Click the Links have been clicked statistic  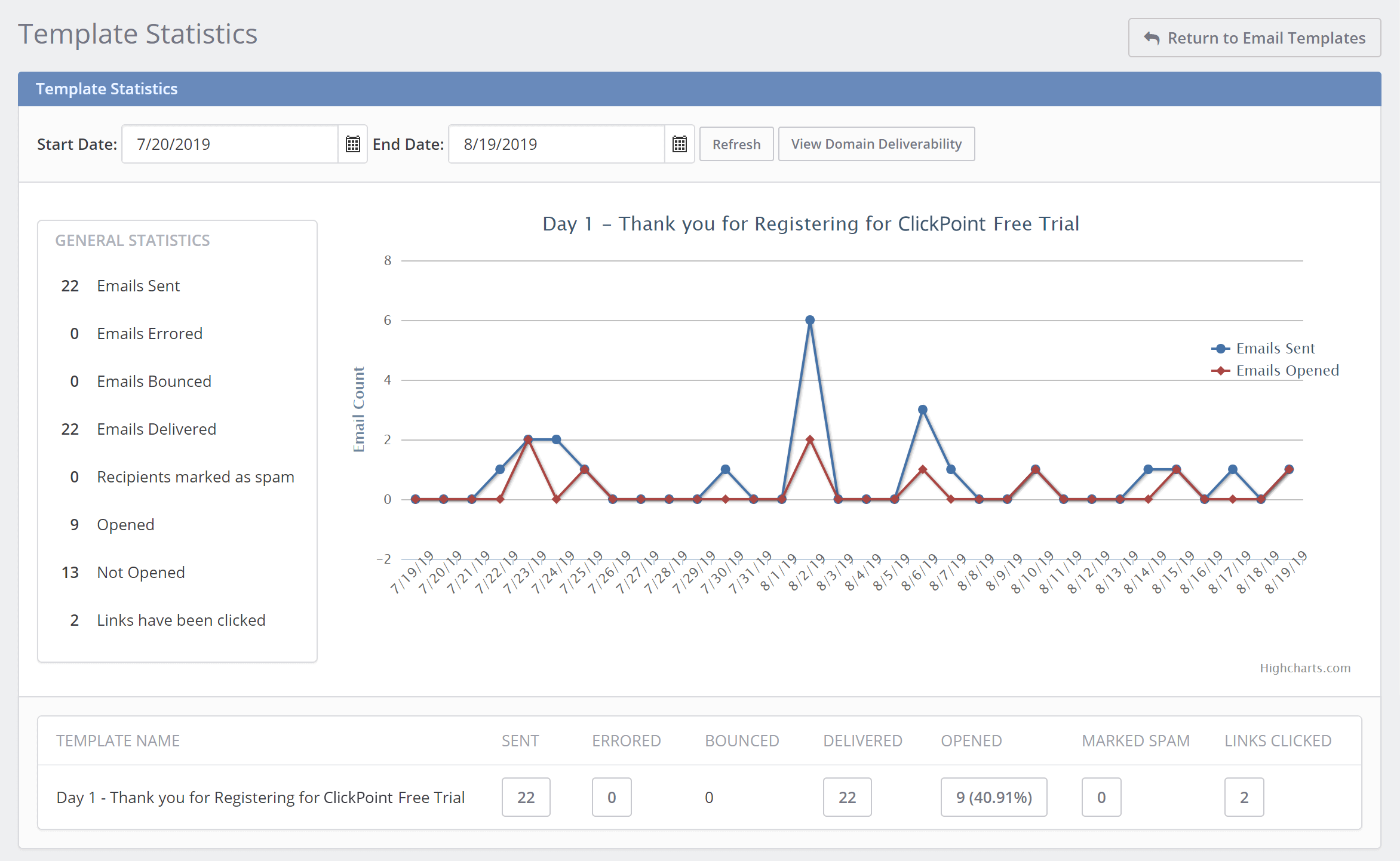point(167,620)
